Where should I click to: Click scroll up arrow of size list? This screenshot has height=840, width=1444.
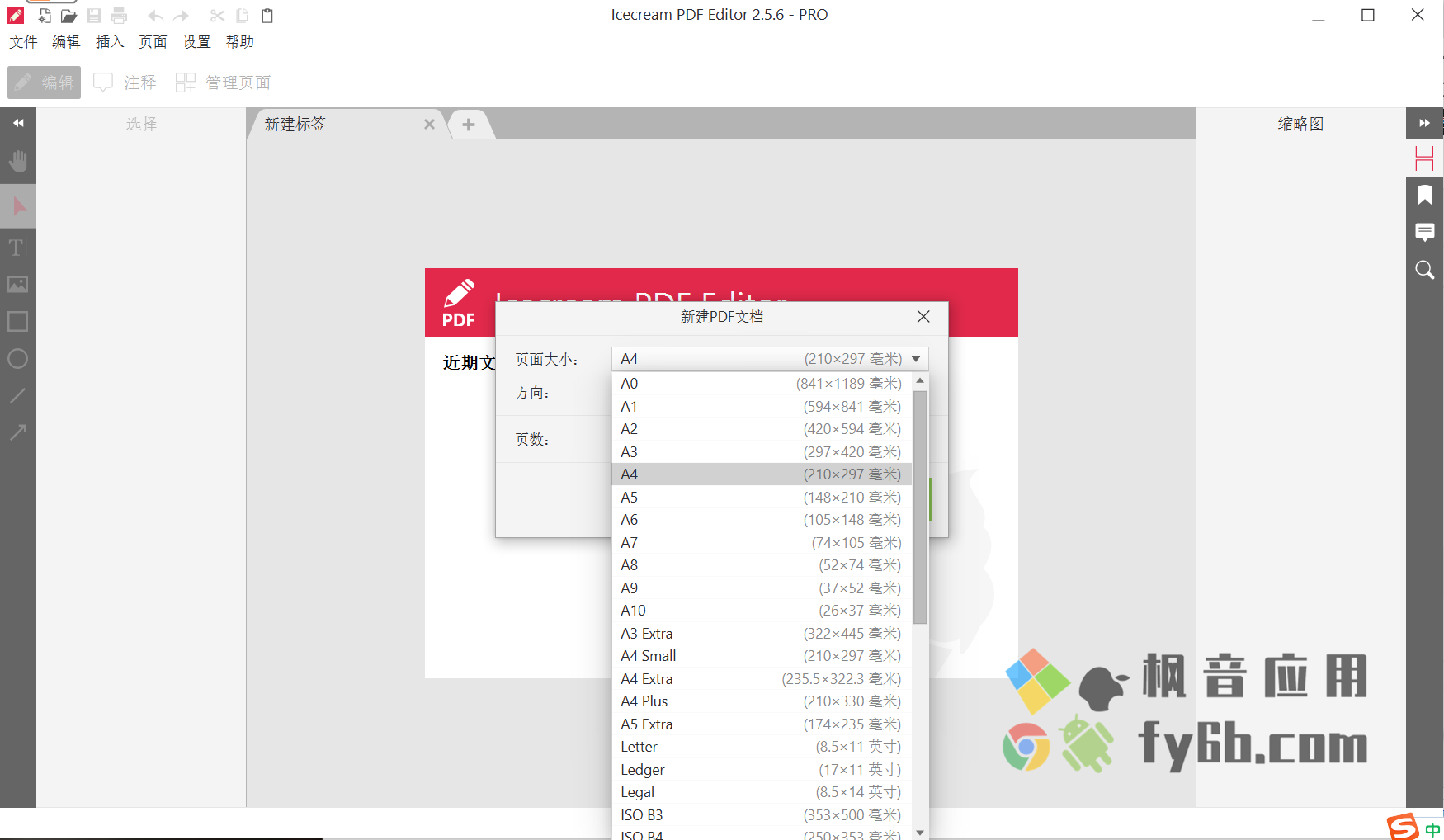coord(920,380)
